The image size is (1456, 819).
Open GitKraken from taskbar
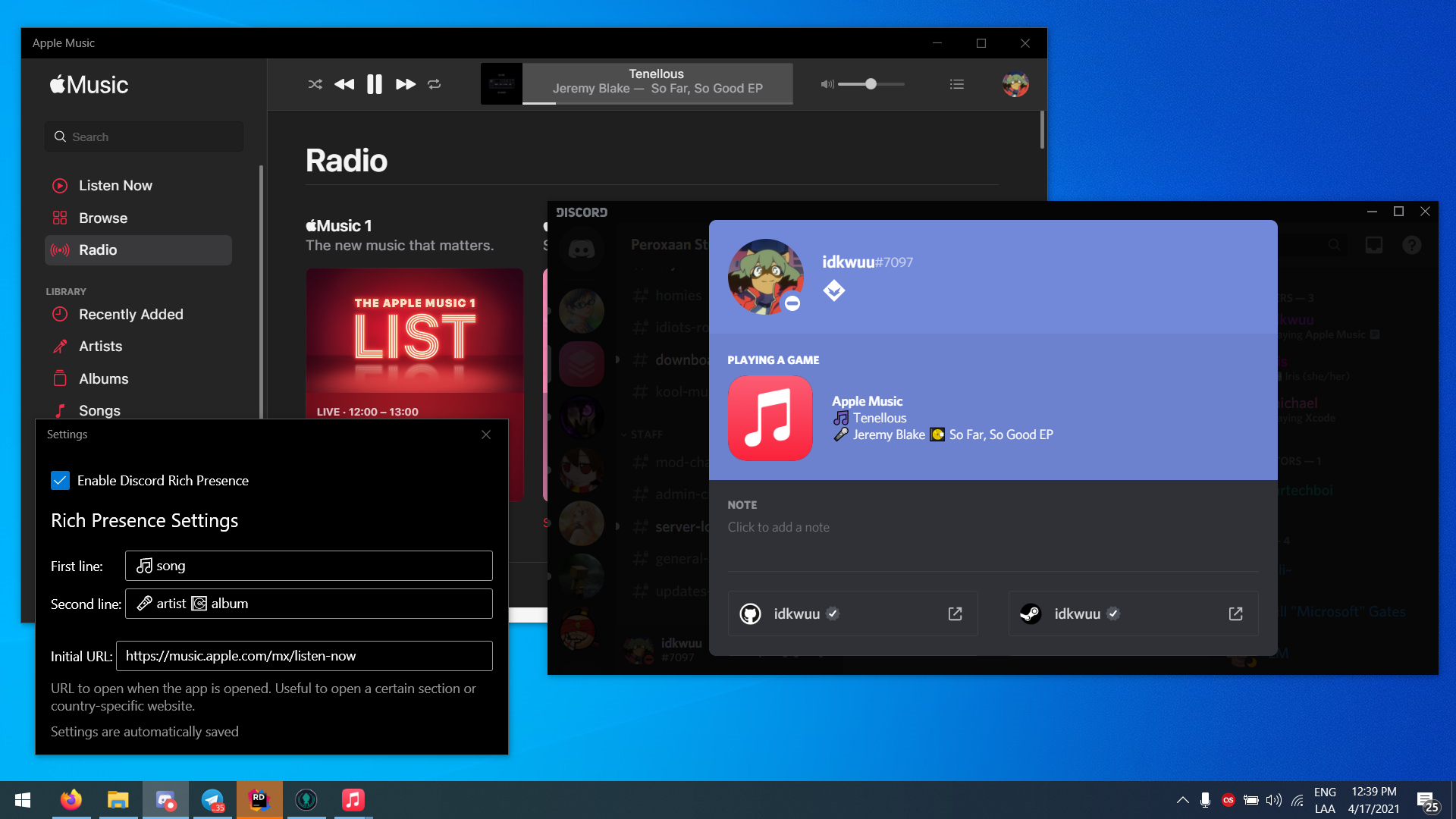click(306, 800)
